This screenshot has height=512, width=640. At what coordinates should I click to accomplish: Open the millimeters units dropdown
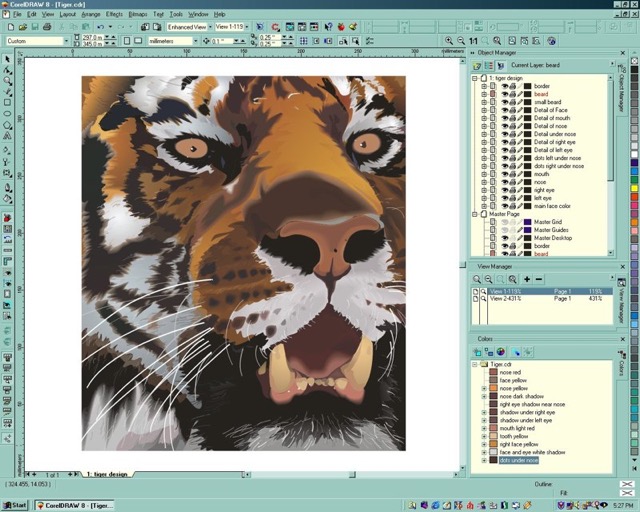pyautogui.click(x=196, y=41)
